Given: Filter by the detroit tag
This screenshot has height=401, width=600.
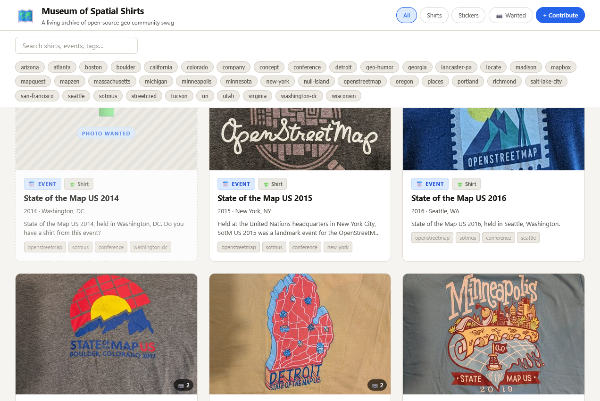Looking at the screenshot, I should (x=343, y=67).
